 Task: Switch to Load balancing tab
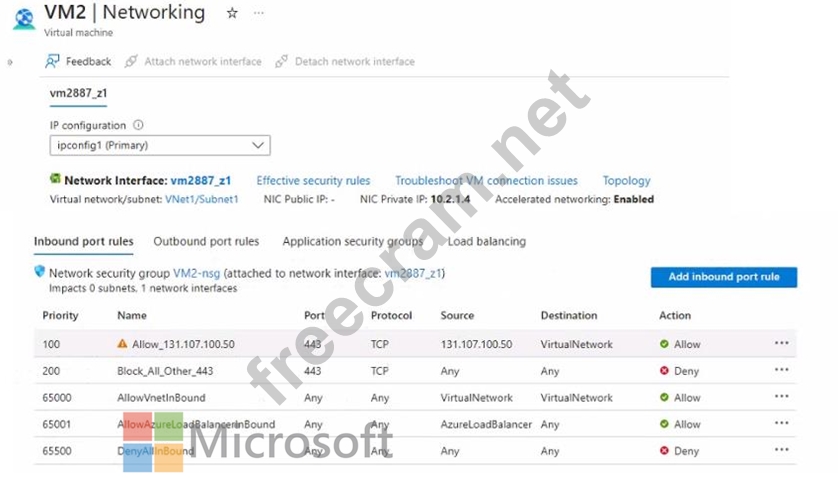[487, 242]
